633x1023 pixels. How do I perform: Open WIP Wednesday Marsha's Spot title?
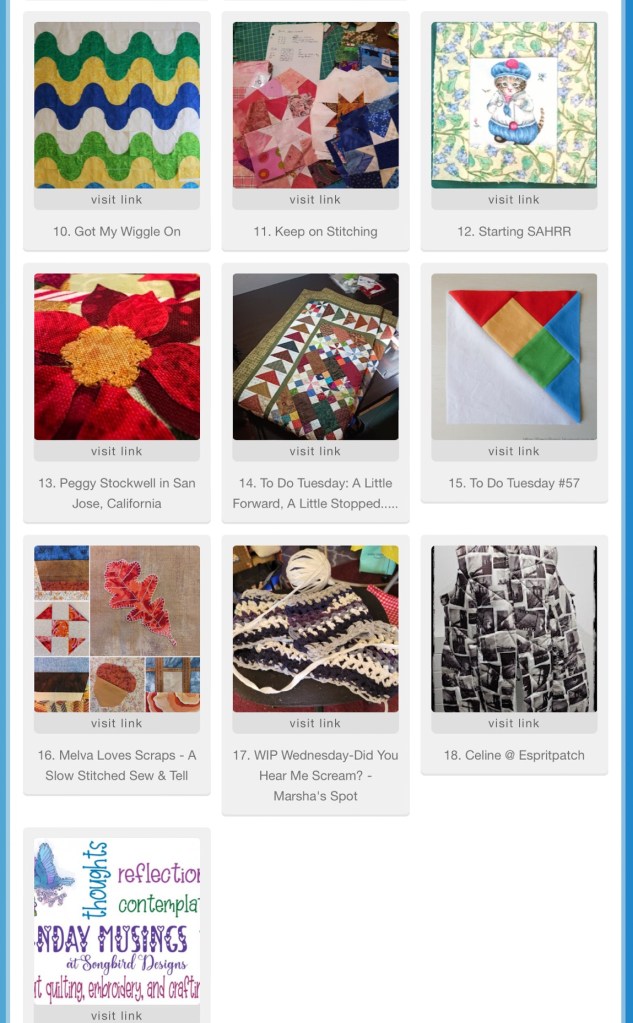(315, 775)
